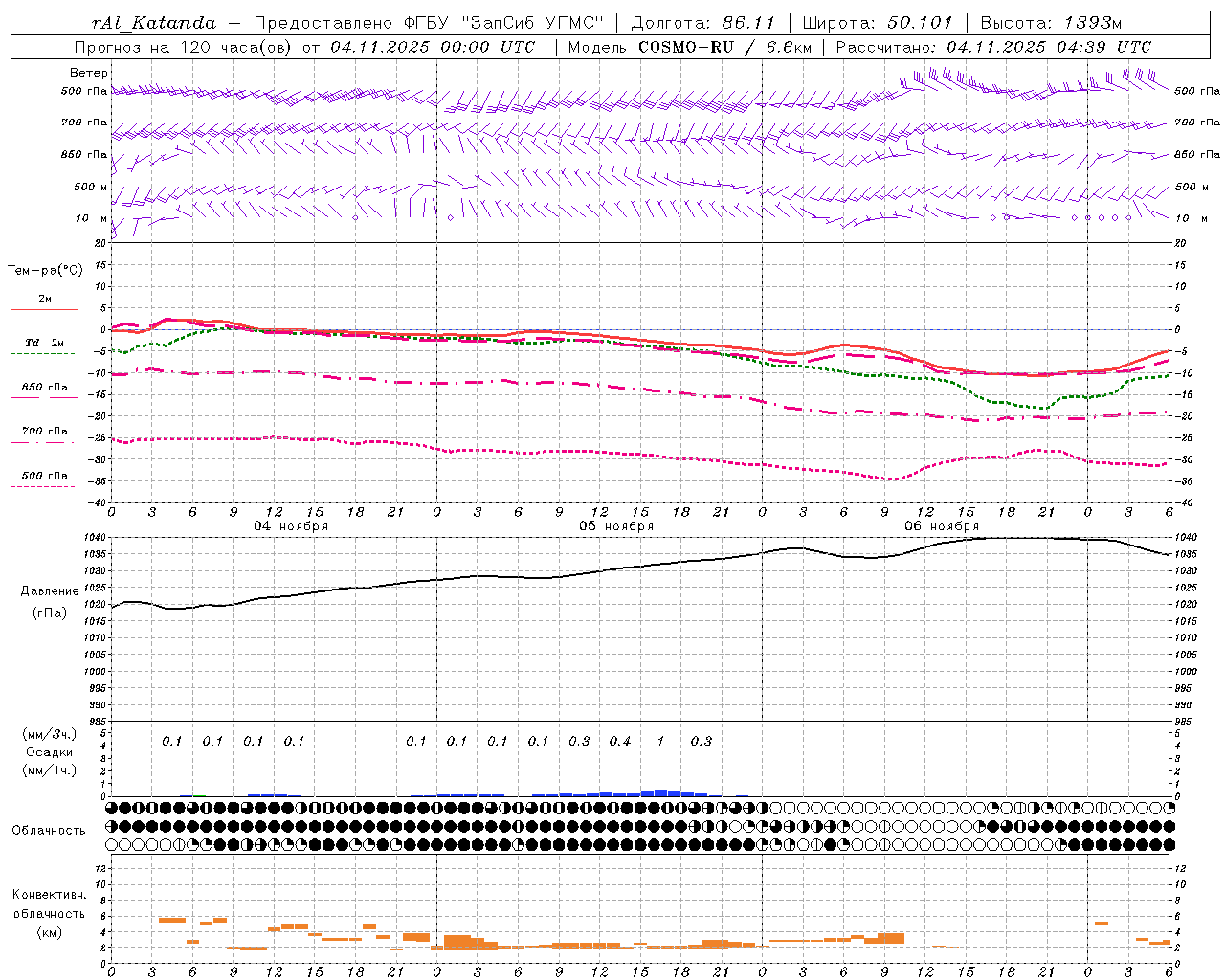Screen dimensions: 1225x980
Task: Click the Ветер wind panel label
Action: pyautogui.click(x=89, y=73)
